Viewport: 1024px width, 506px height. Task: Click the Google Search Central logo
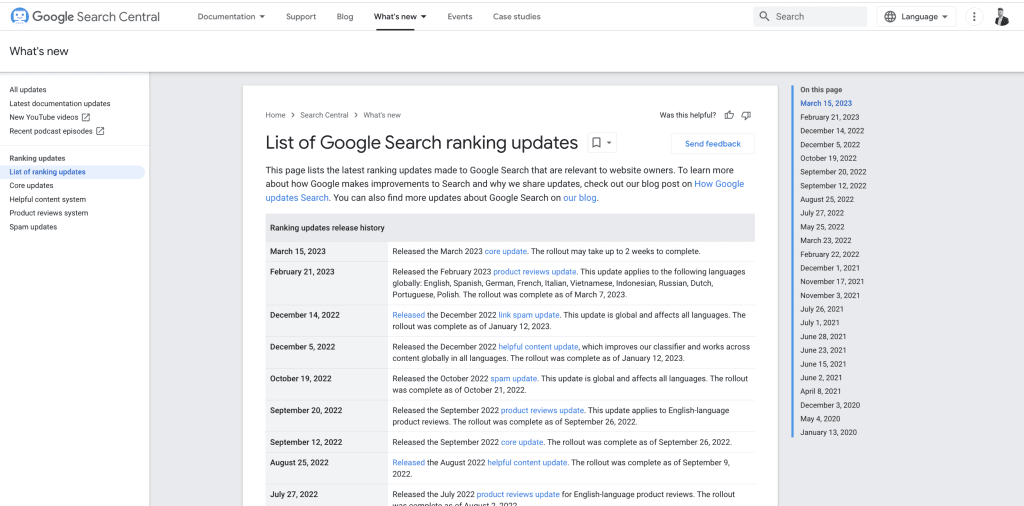[85, 16]
